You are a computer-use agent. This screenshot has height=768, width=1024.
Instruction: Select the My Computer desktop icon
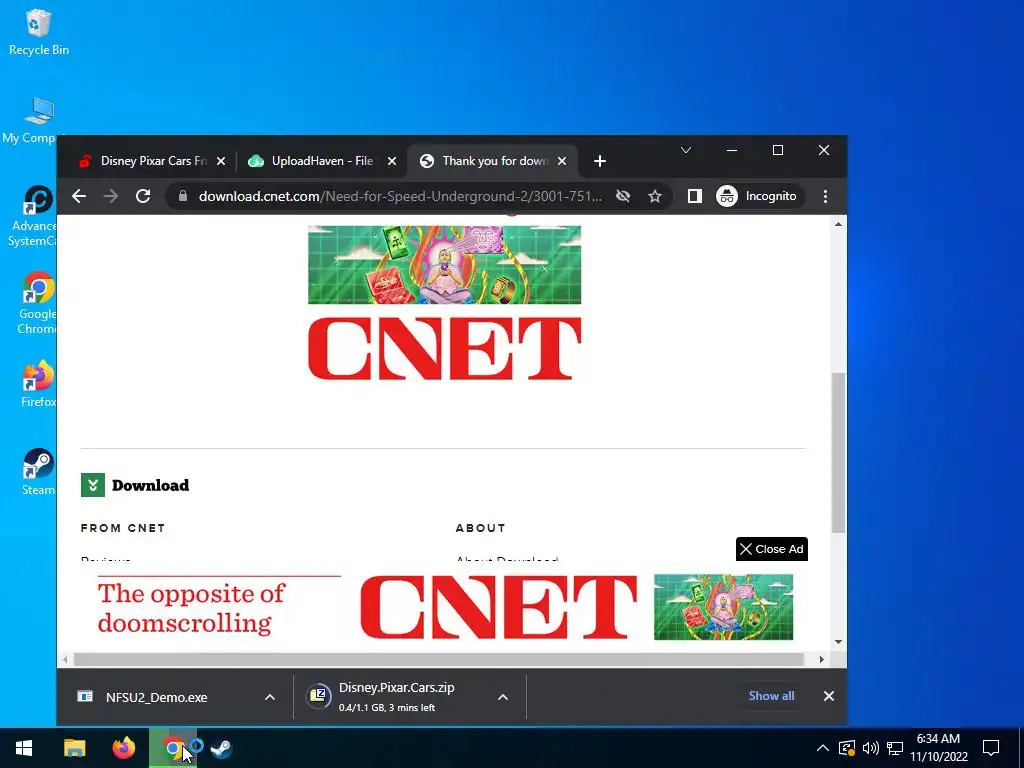33,120
